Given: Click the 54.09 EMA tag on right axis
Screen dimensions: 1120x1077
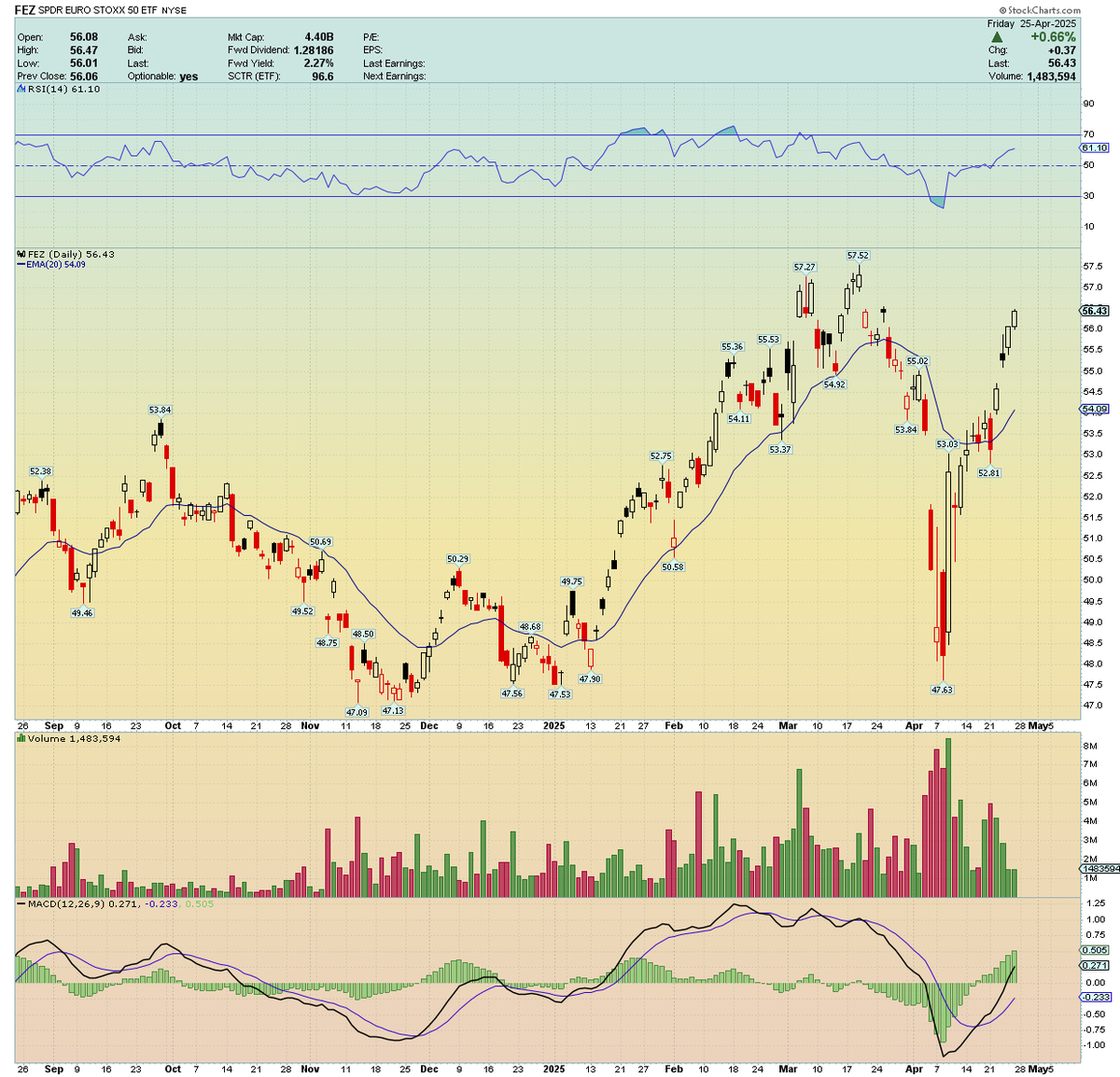Looking at the screenshot, I should point(1095,409).
